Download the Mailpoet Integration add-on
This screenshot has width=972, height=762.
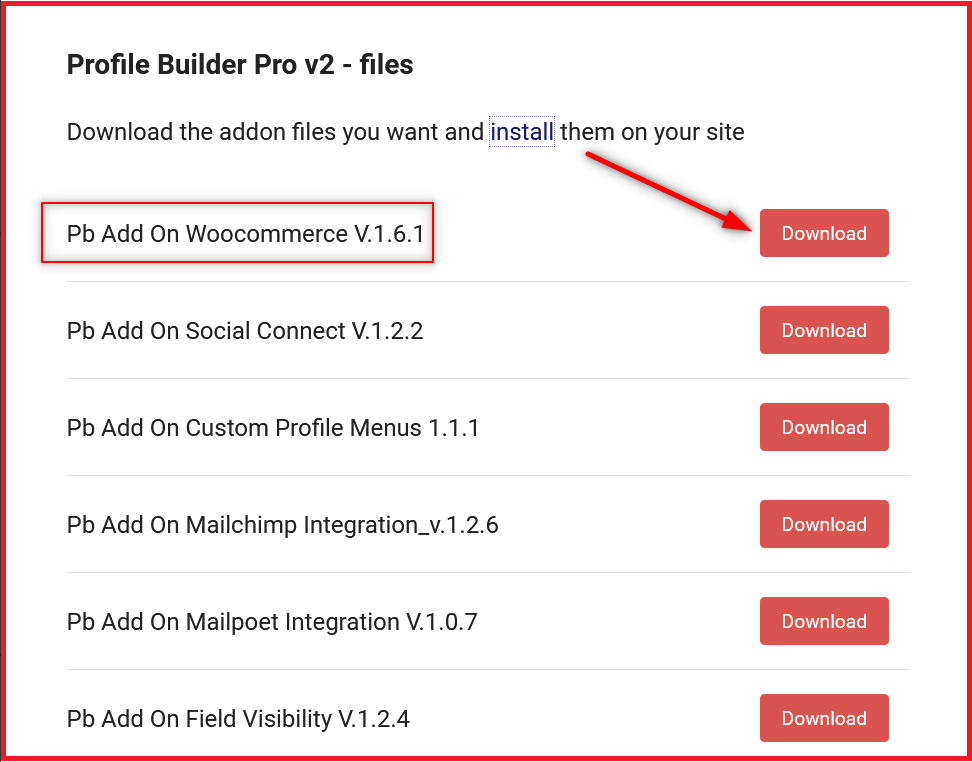pyautogui.click(x=824, y=621)
